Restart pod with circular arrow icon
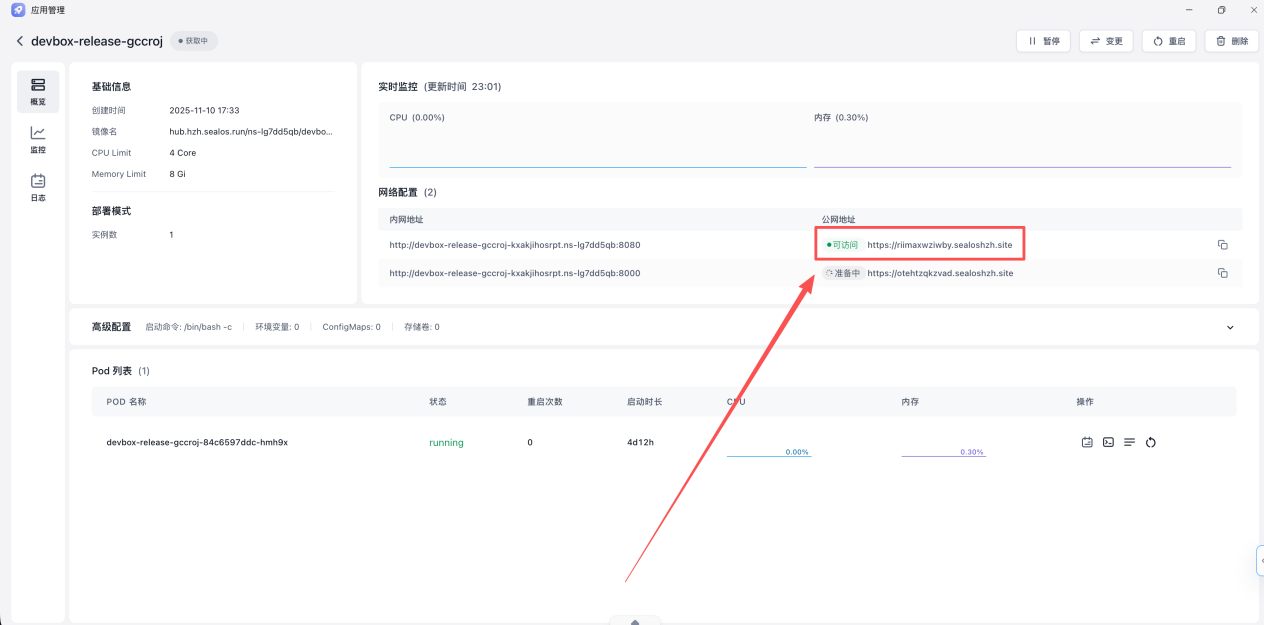 tap(1151, 442)
